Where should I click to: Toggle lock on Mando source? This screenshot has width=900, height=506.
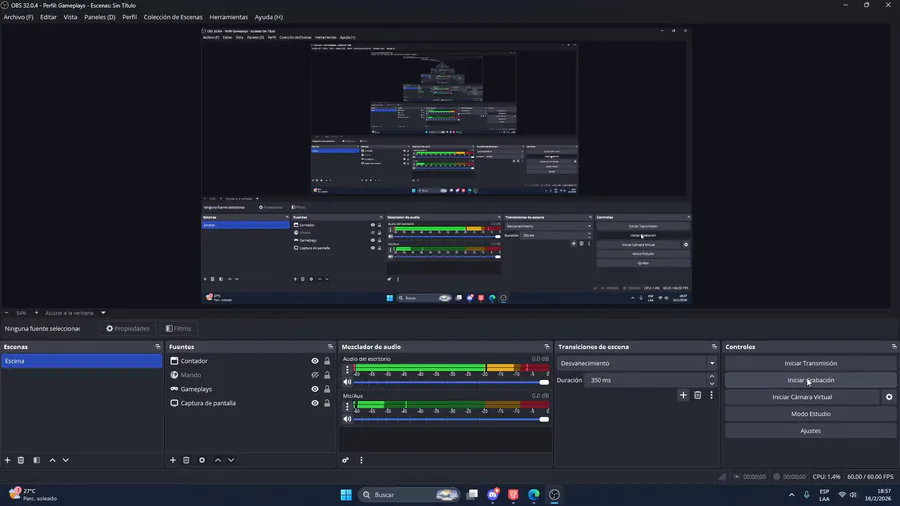[327, 375]
